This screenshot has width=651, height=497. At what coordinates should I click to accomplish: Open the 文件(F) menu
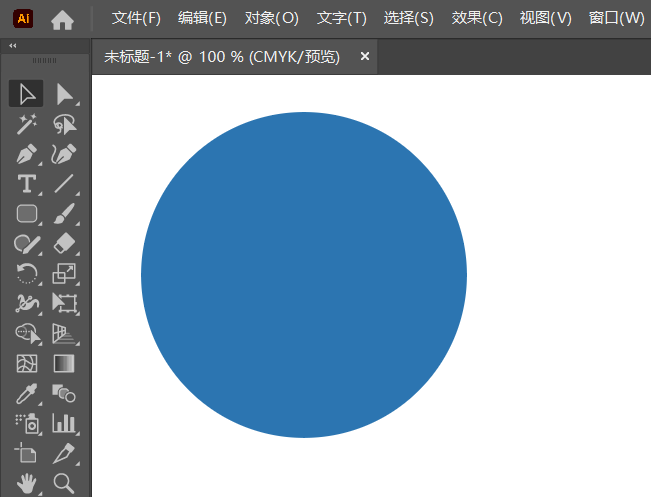click(136, 18)
